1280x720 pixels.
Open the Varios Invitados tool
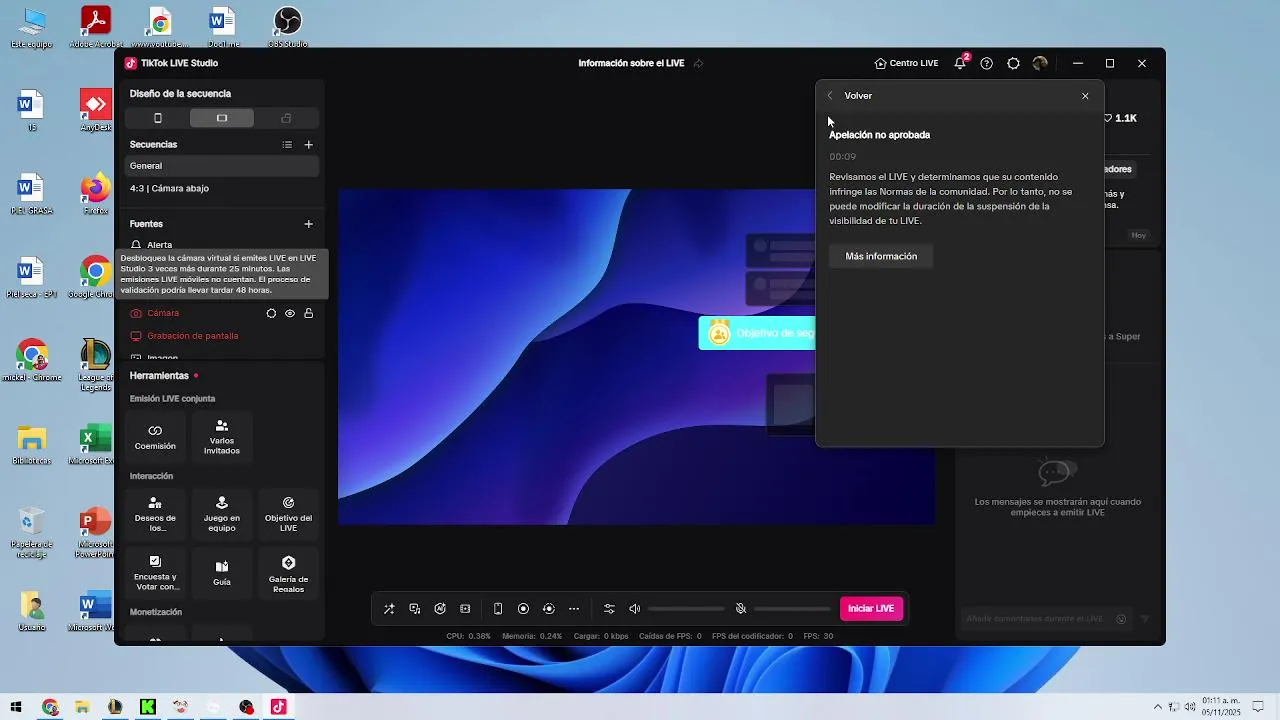222,437
